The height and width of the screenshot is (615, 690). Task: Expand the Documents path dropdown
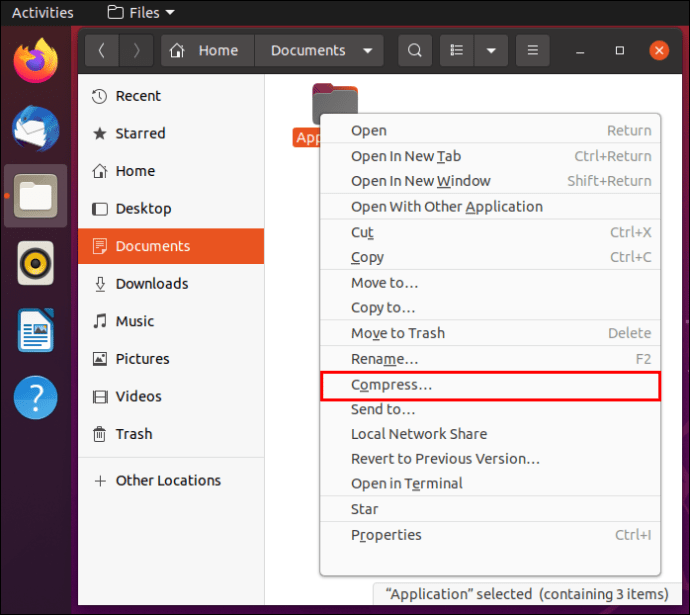[x=368, y=51]
